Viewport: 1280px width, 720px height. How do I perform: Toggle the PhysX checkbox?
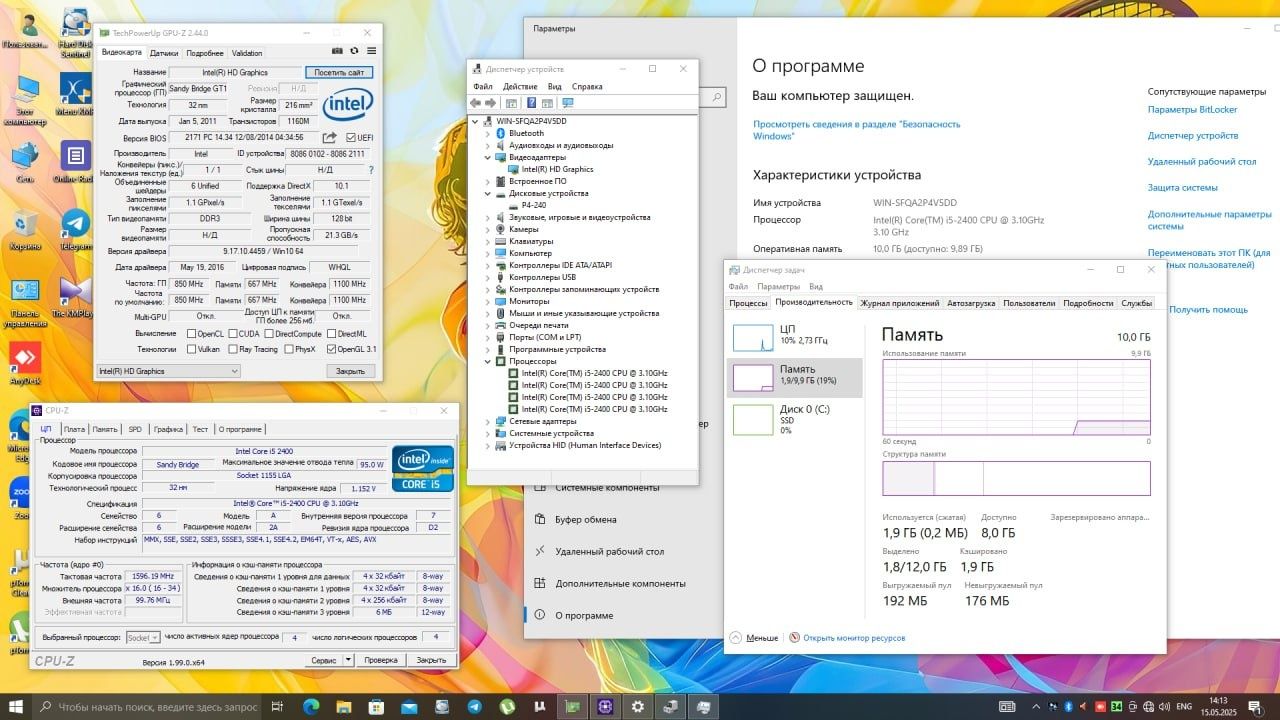tap(288, 349)
